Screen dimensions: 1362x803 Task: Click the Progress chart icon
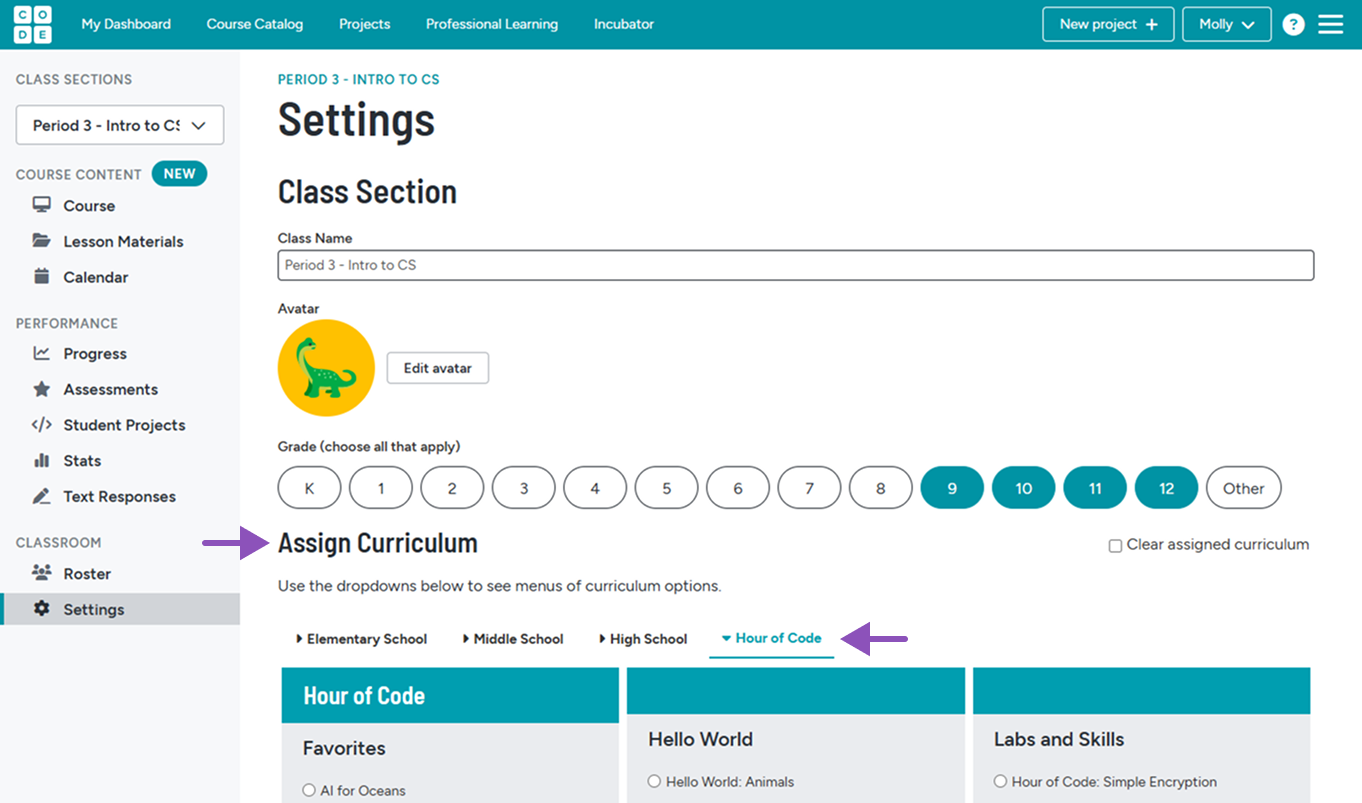coord(41,353)
